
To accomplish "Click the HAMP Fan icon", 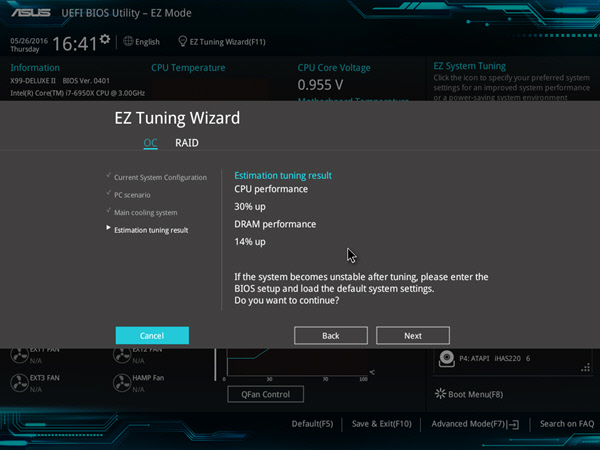I will pos(122,383).
